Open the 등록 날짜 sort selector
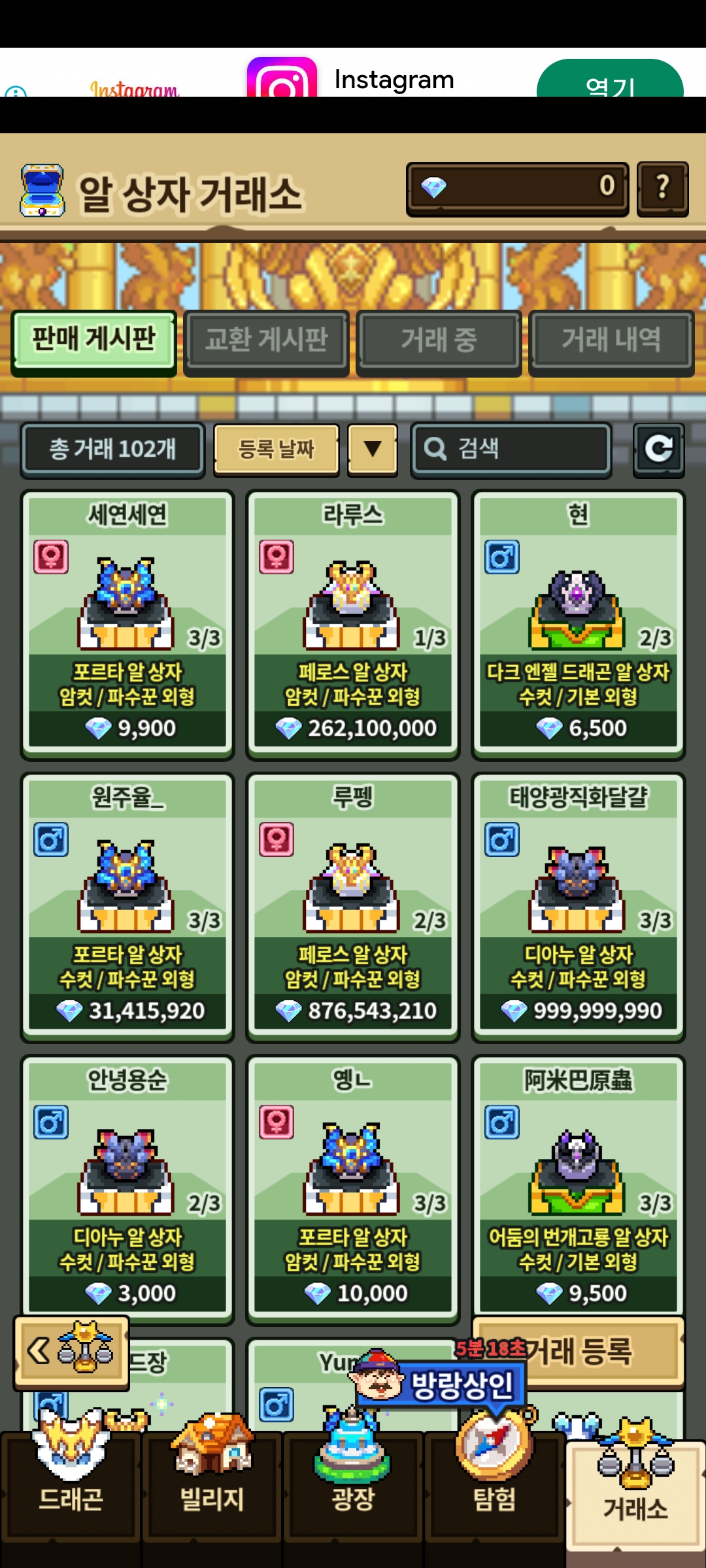Screen dimensions: 706x1568 [277, 449]
